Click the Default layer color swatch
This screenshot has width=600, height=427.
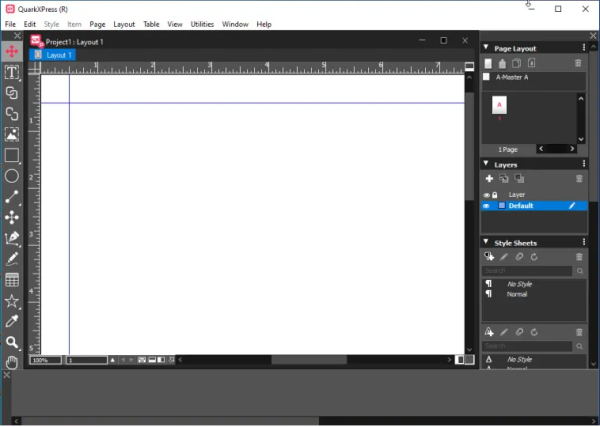tap(502, 206)
